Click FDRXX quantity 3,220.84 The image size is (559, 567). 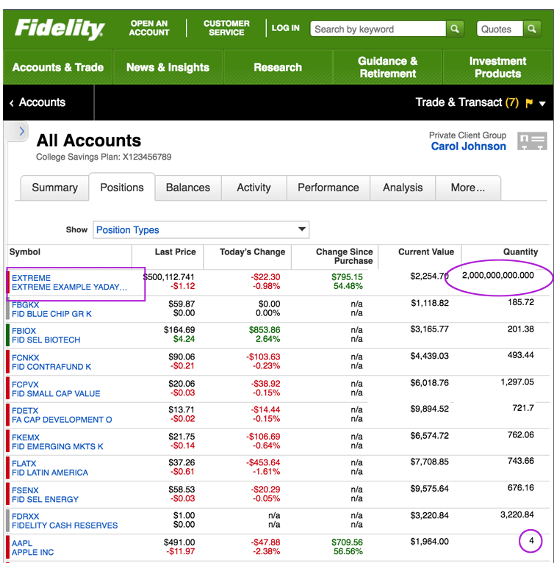pos(517,515)
